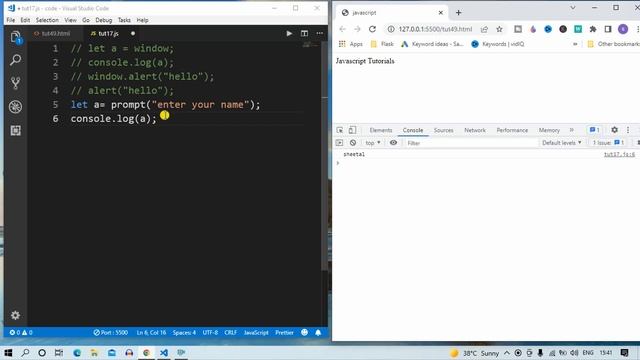Open Task View on the taskbar
640x360 pixels.
pos(59,353)
